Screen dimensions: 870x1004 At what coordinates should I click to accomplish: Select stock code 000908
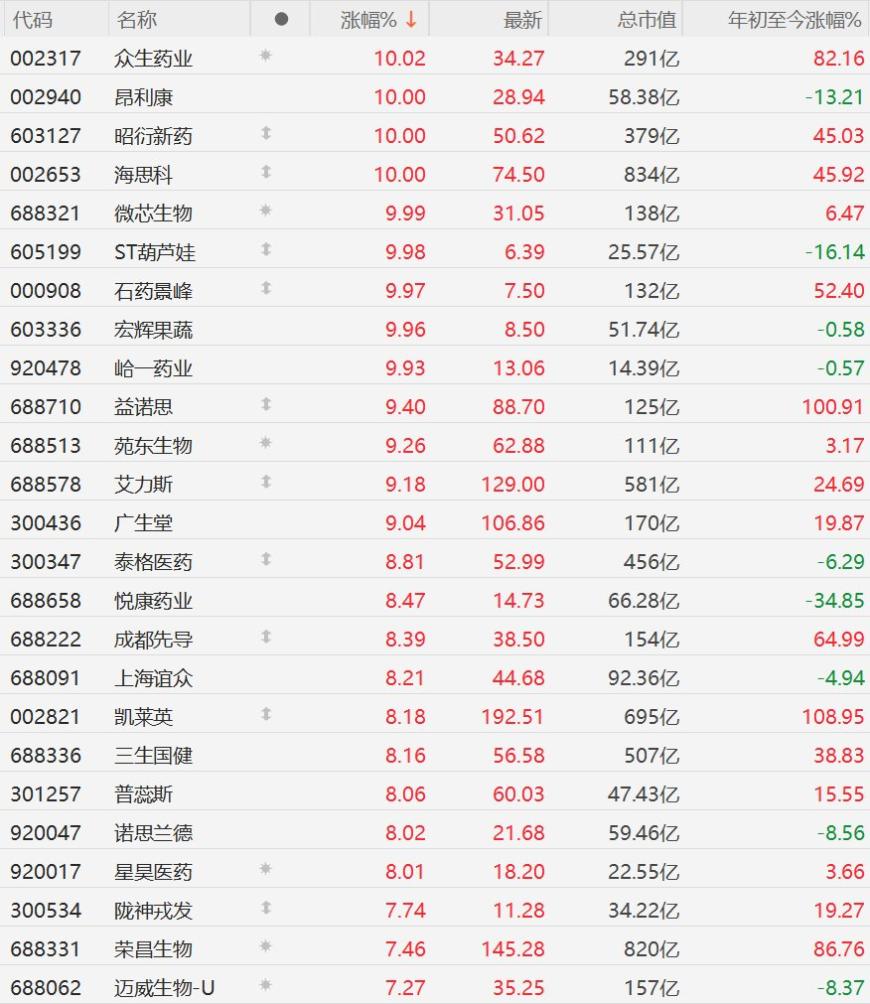tap(45, 291)
